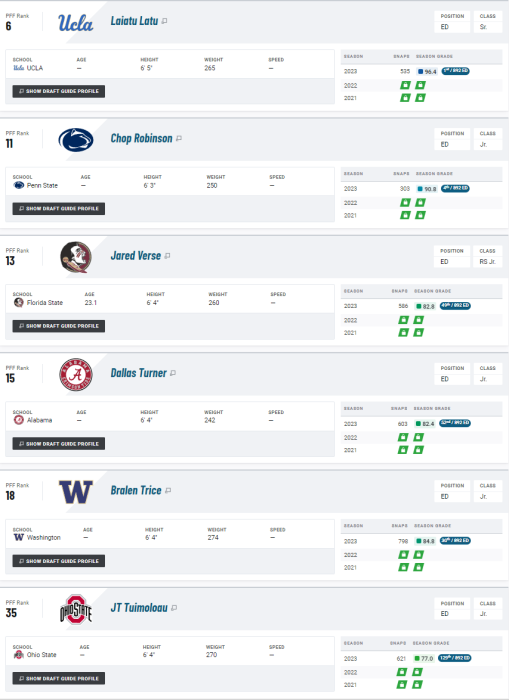Click JT Tuimoloau's 2023 ED rank badge

pyautogui.click(x=455, y=658)
